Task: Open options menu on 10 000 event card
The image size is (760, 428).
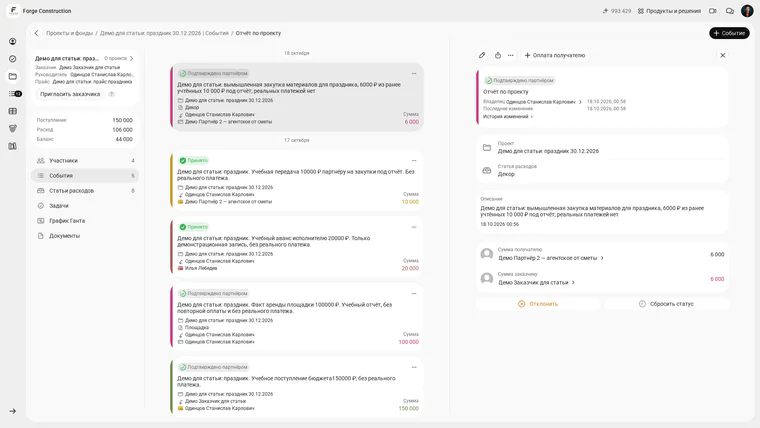Action: point(414,160)
